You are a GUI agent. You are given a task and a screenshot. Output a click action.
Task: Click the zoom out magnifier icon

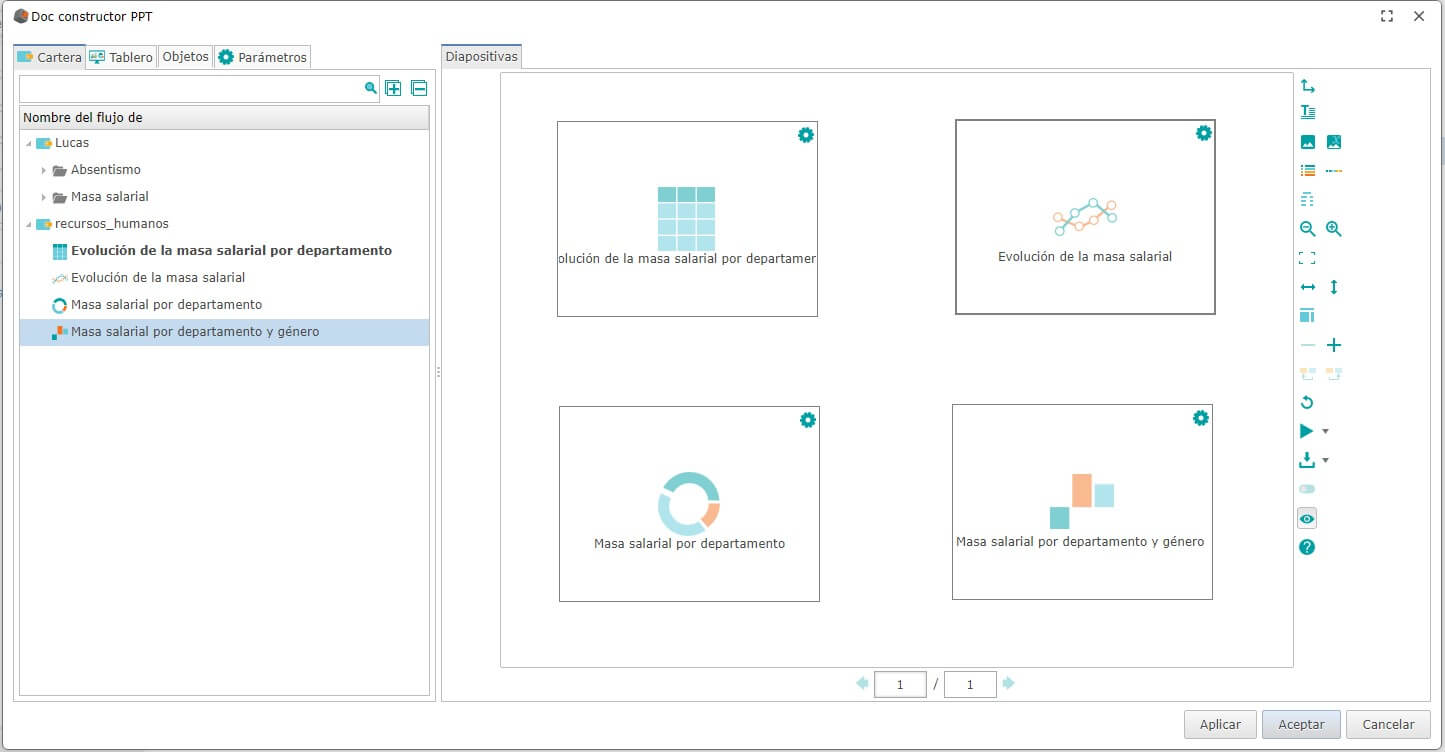click(x=1307, y=229)
